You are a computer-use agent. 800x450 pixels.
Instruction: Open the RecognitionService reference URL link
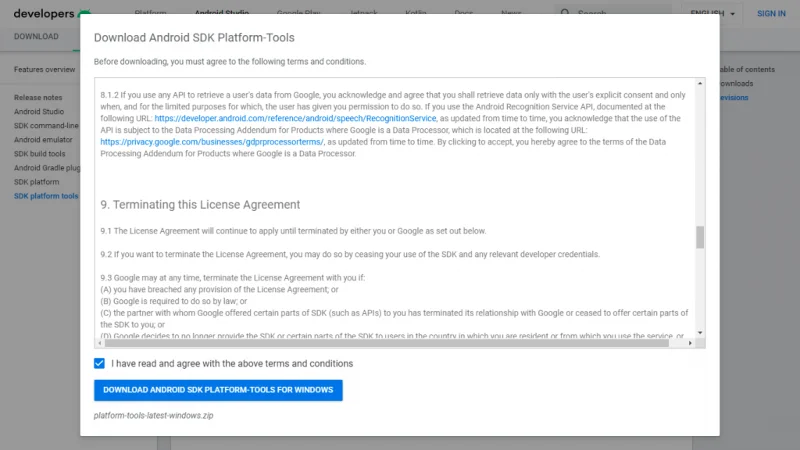(x=295, y=118)
